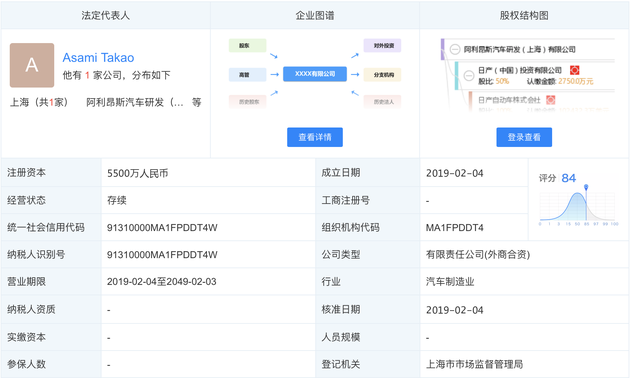Click the 法定代表人 header
The height and width of the screenshot is (378, 630).
[105, 15]
